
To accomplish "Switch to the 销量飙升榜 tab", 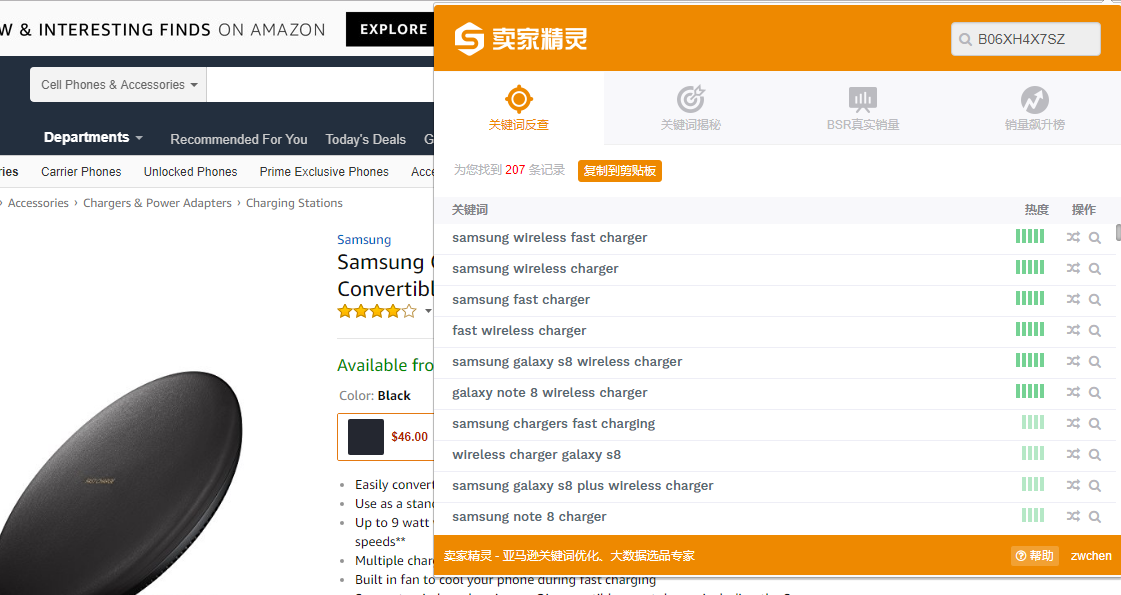I will [1034, 109].
